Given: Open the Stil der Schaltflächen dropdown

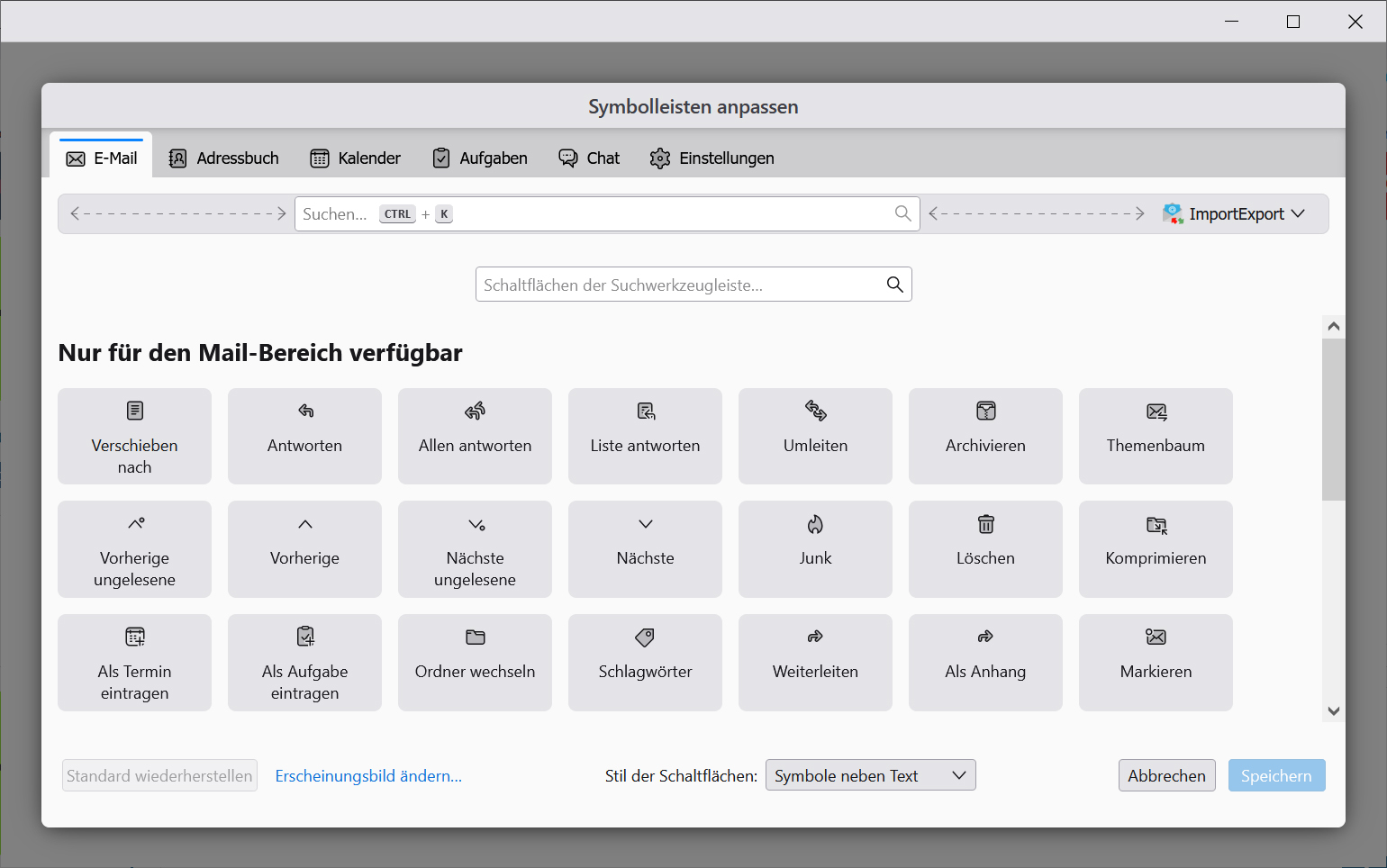Looking at the screenshot, I should (x=870, y=775).
